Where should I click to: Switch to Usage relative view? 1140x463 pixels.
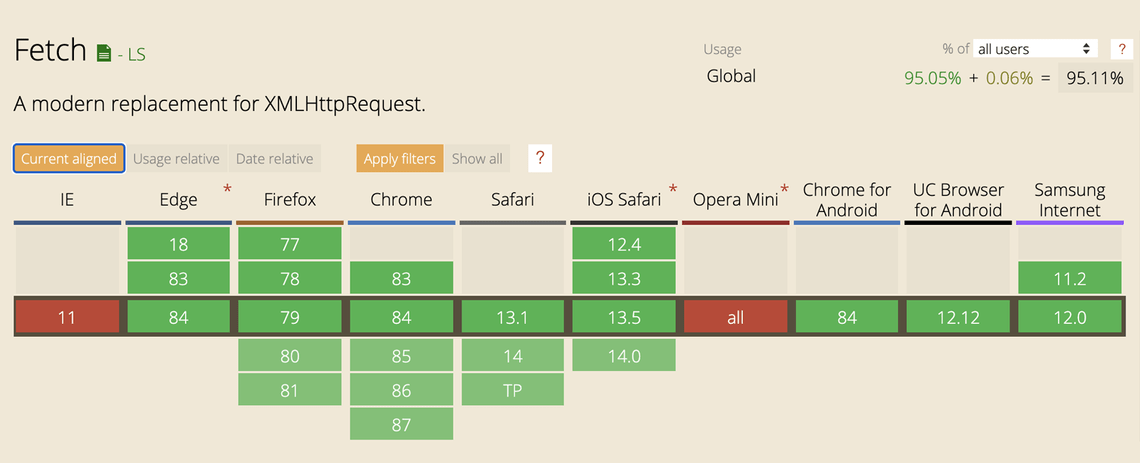tap(176, 158)
